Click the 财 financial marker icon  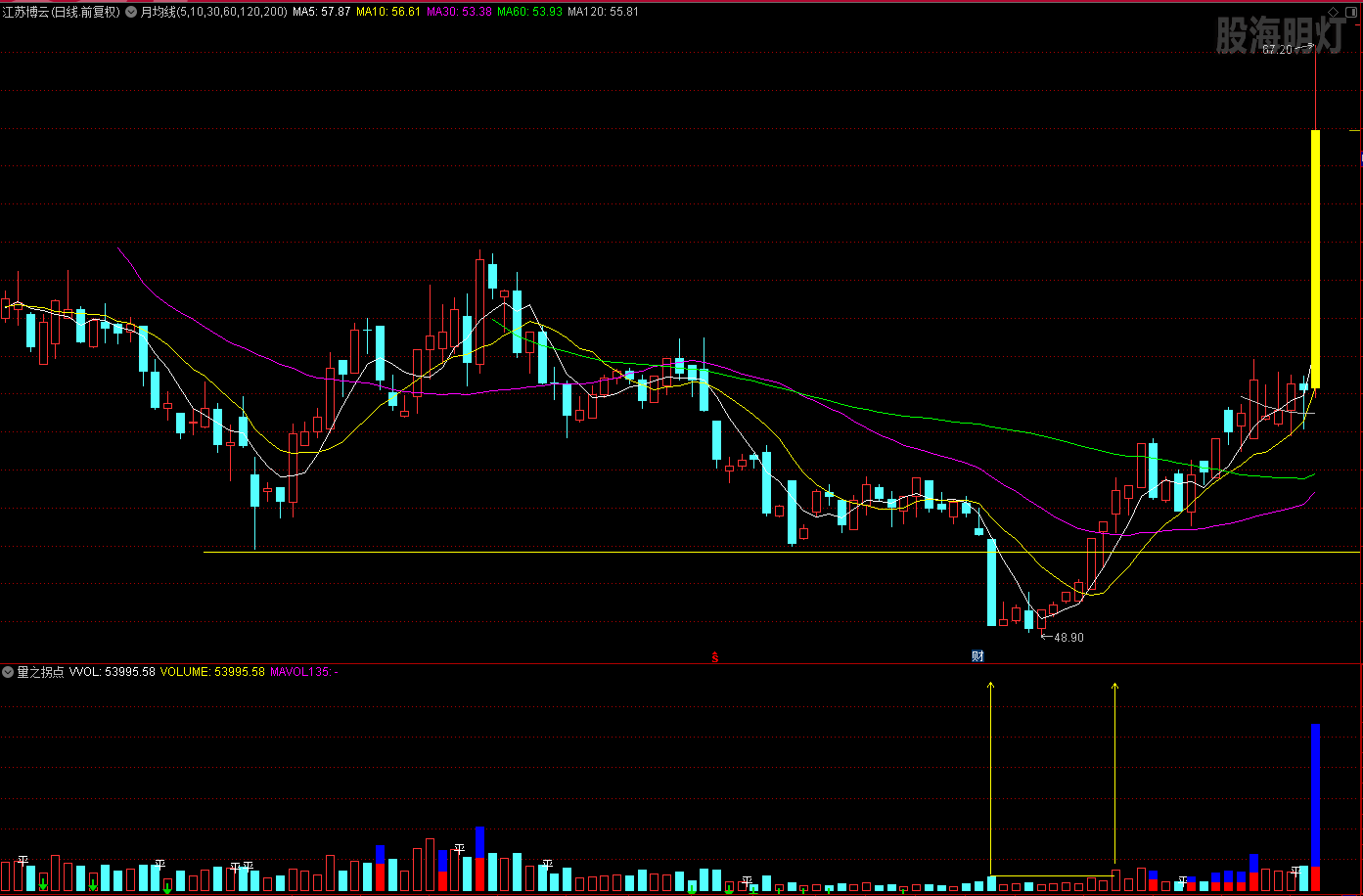(x=977, y=656)
